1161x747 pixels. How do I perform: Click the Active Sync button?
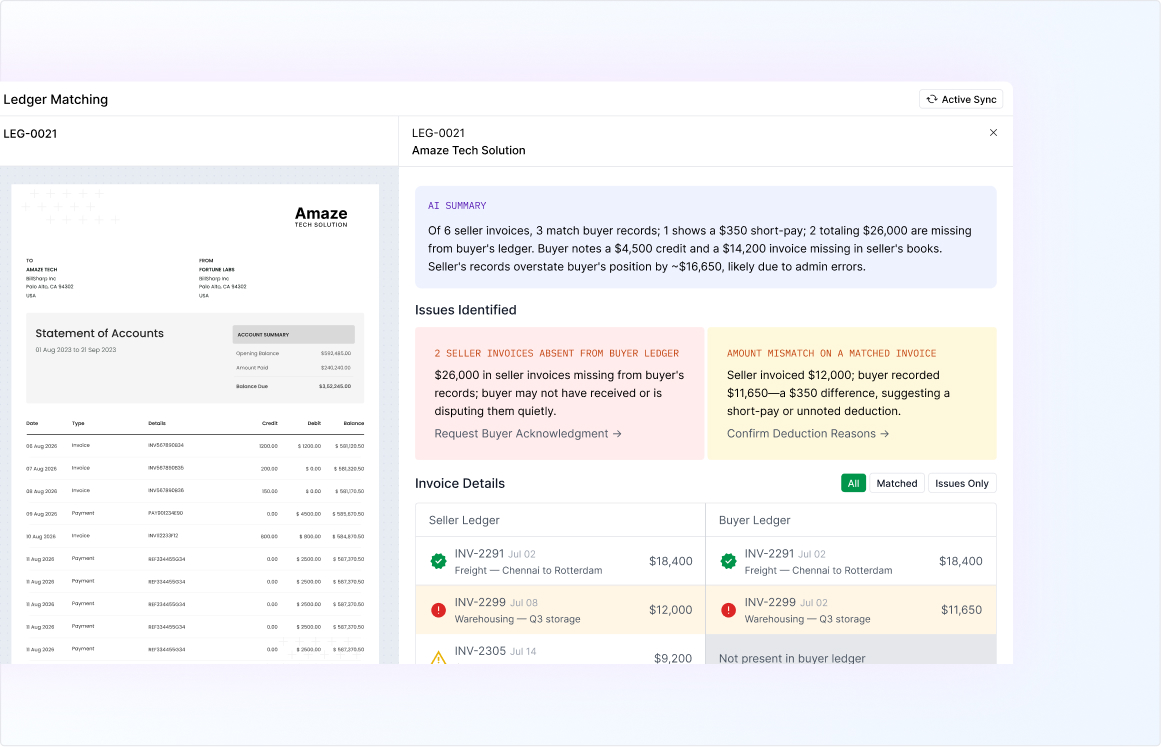pos(961,99)
